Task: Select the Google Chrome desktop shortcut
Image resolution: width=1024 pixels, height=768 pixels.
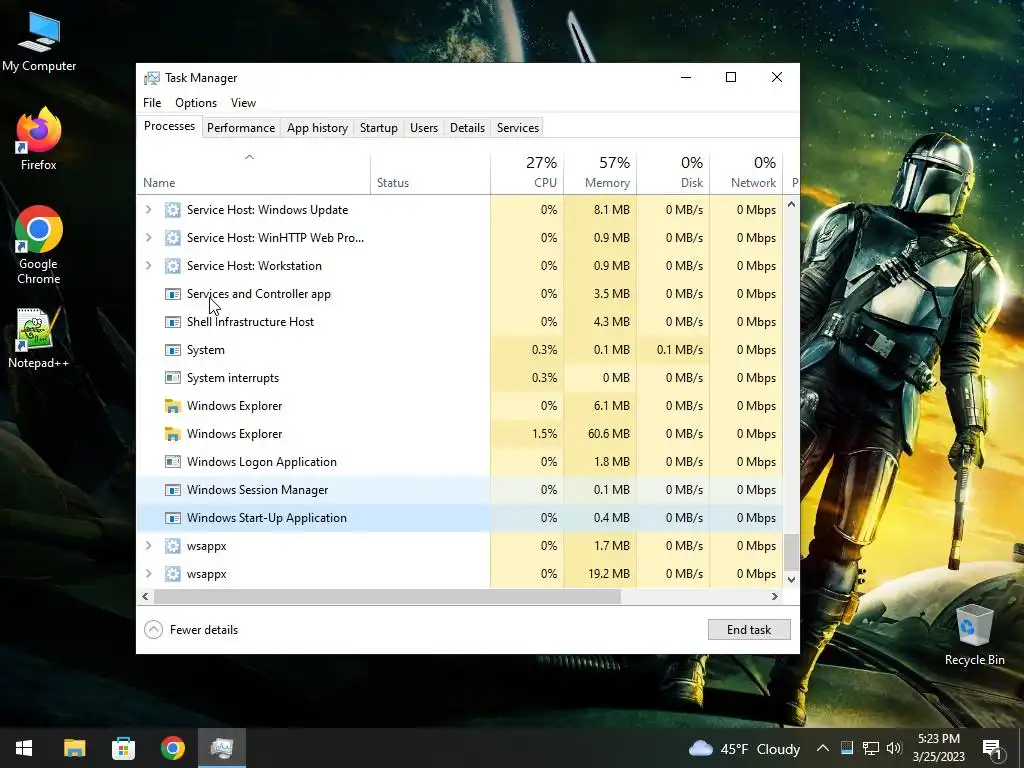Action: click(x=39, y=246)
